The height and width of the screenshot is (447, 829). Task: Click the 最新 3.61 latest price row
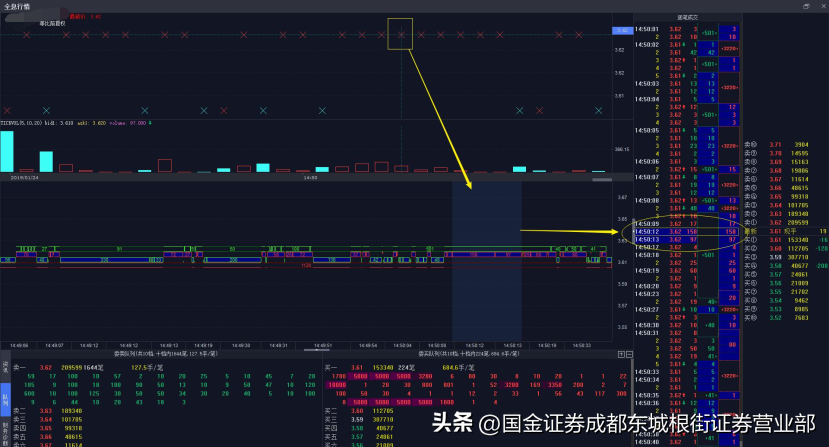[x=786, y=231]
